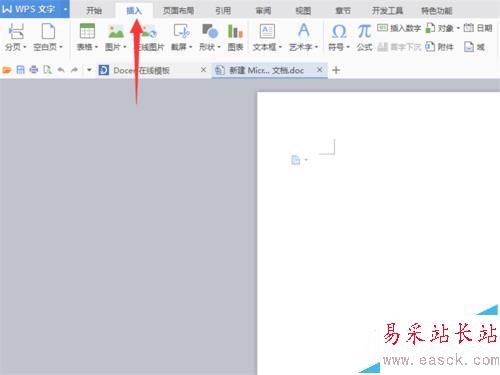
Task: Switch to the 开始 ribbon tab
Action: pyautogui.click(x=94, y=11)
